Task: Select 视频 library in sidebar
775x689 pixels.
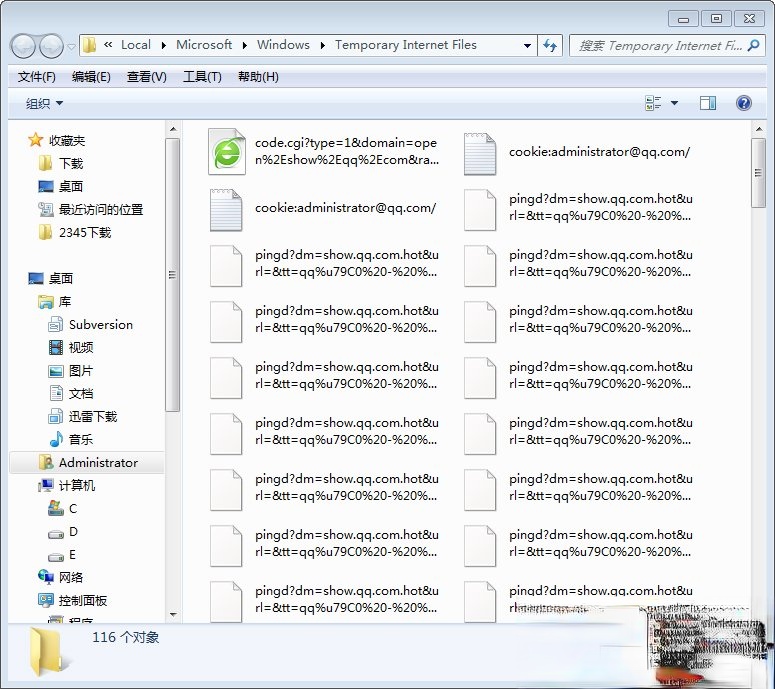Action: coord(71,347)
